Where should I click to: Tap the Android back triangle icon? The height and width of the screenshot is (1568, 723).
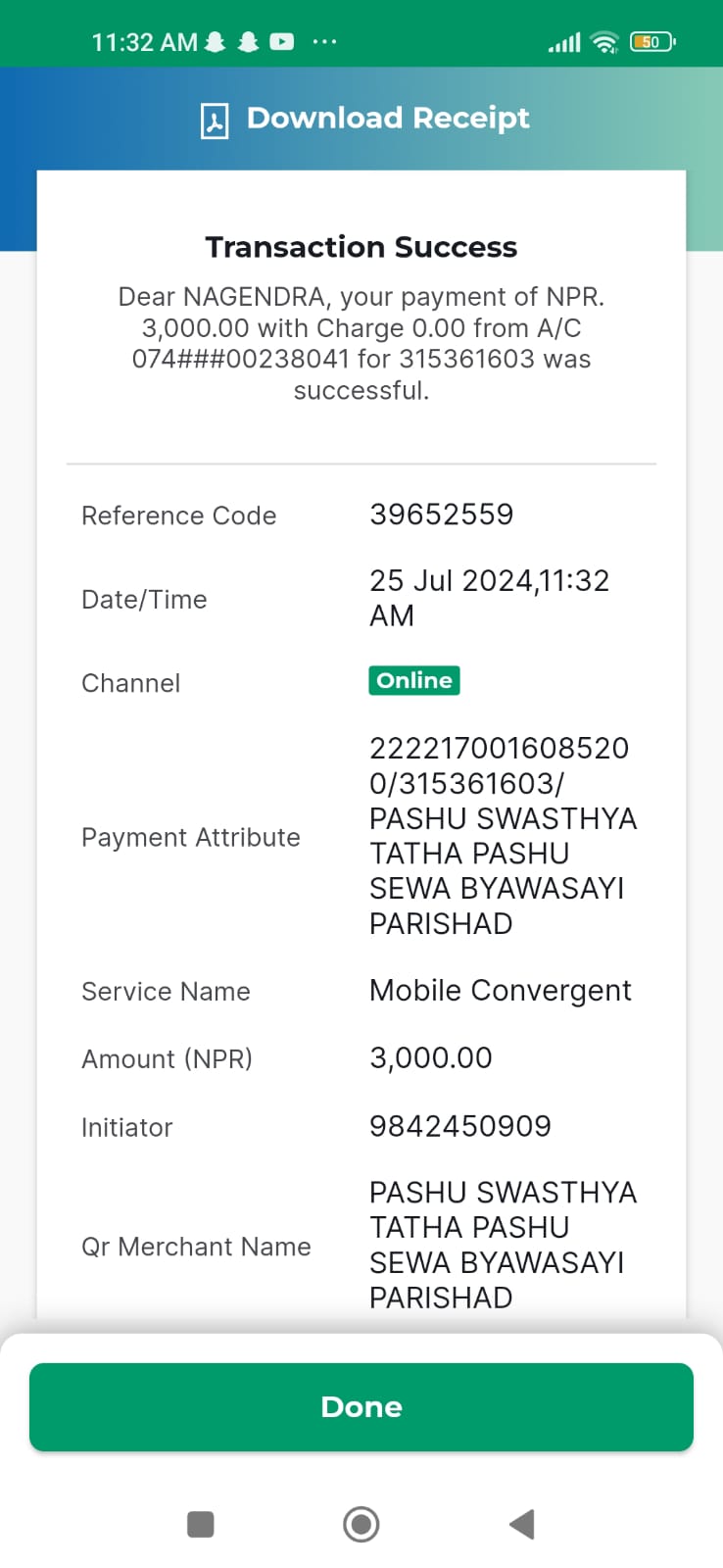522,1524
